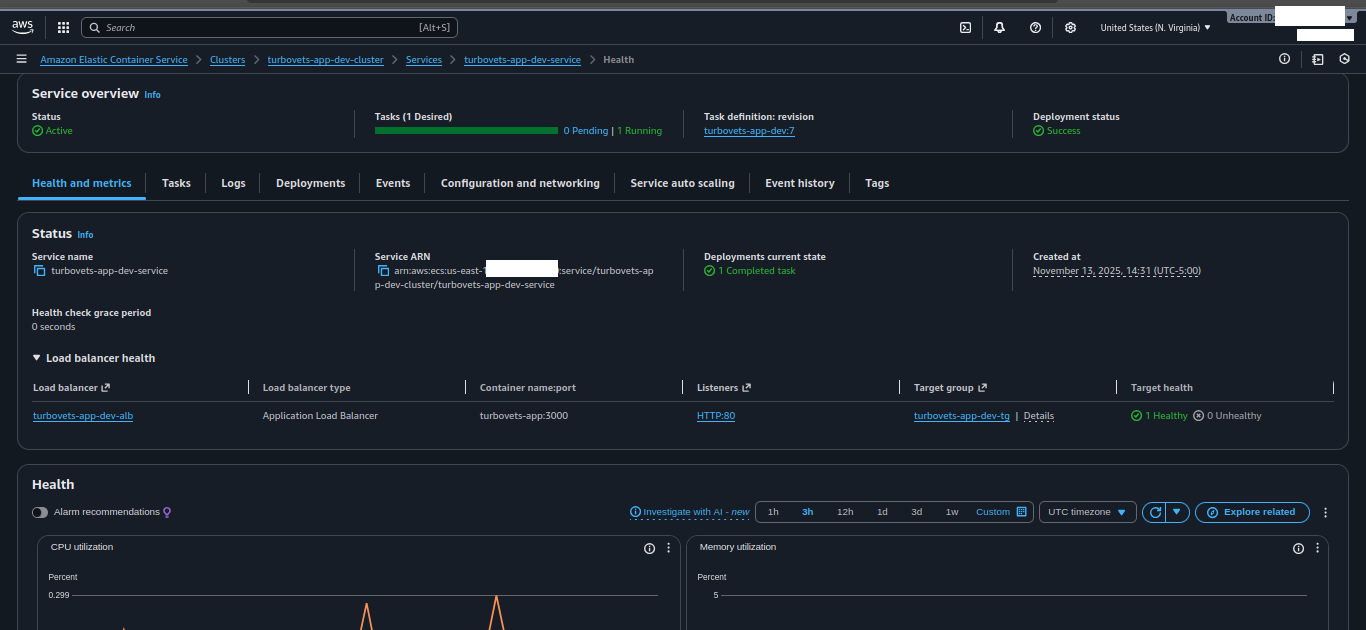The image size is (1366, 630).
Task: Click the info circle icon near CPU utilization
Action: pyautogui.click(x=649, y=548)
